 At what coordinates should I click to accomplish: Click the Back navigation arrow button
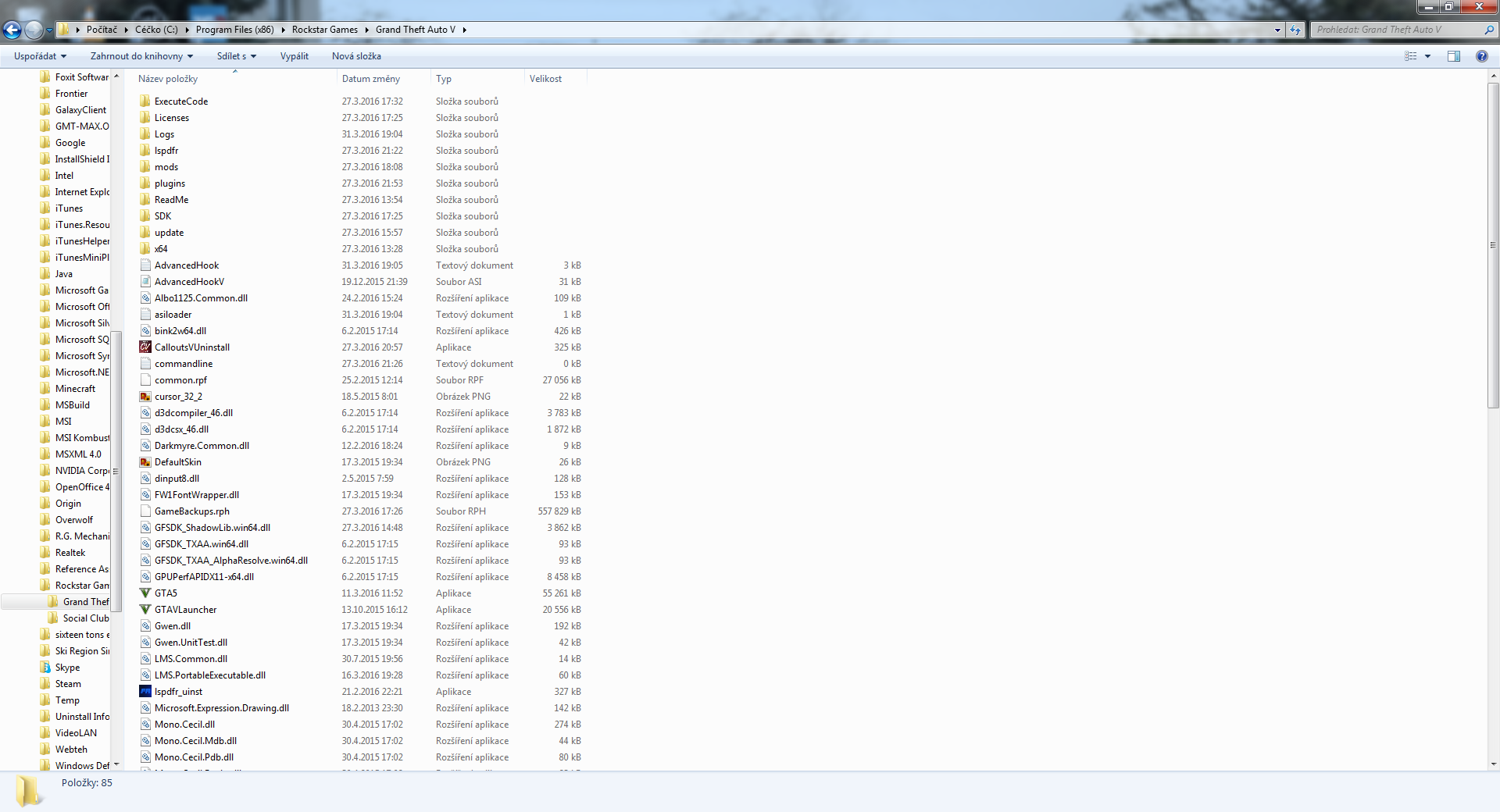click(12, 30)
